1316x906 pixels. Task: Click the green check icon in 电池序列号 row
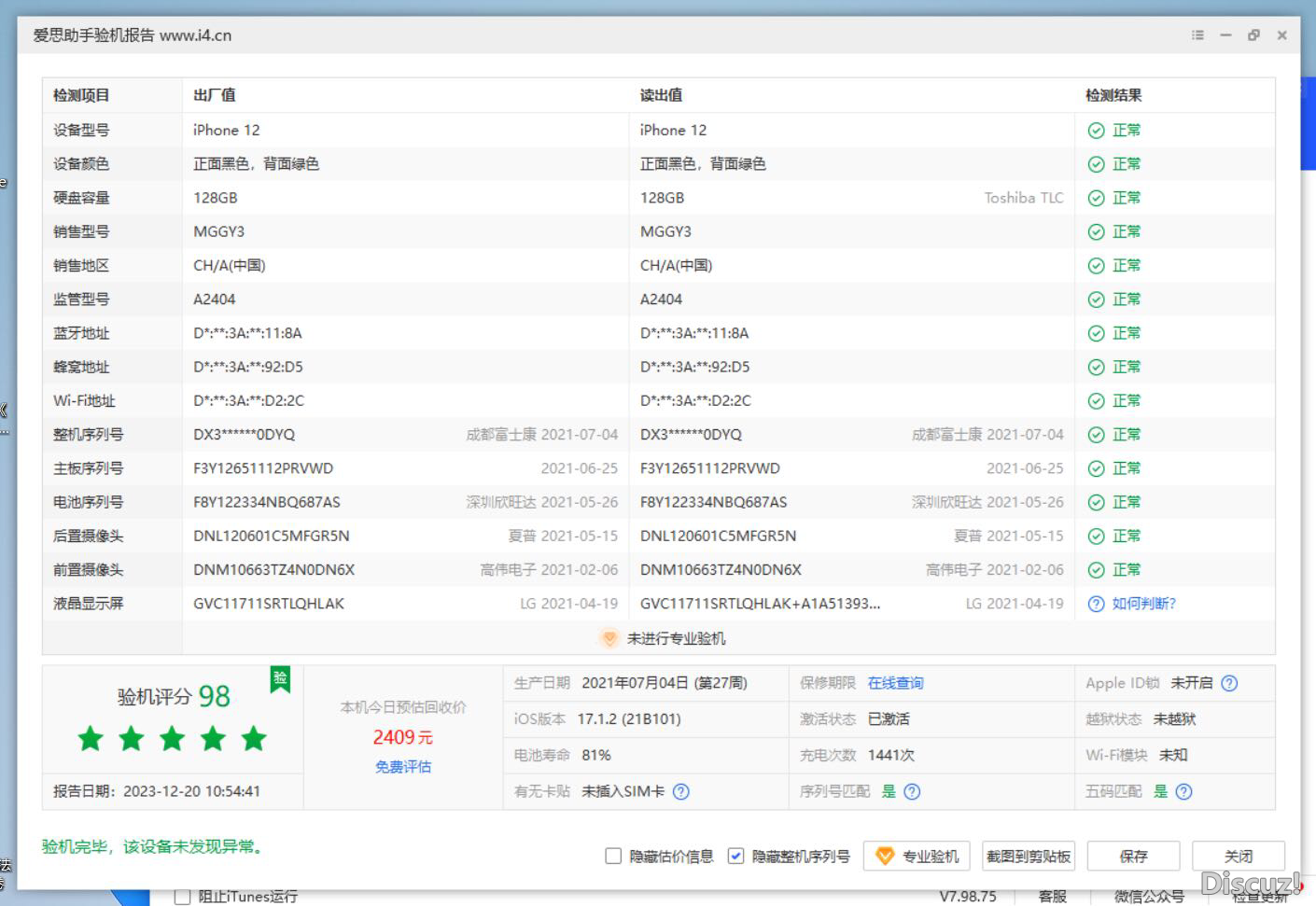1097,502
